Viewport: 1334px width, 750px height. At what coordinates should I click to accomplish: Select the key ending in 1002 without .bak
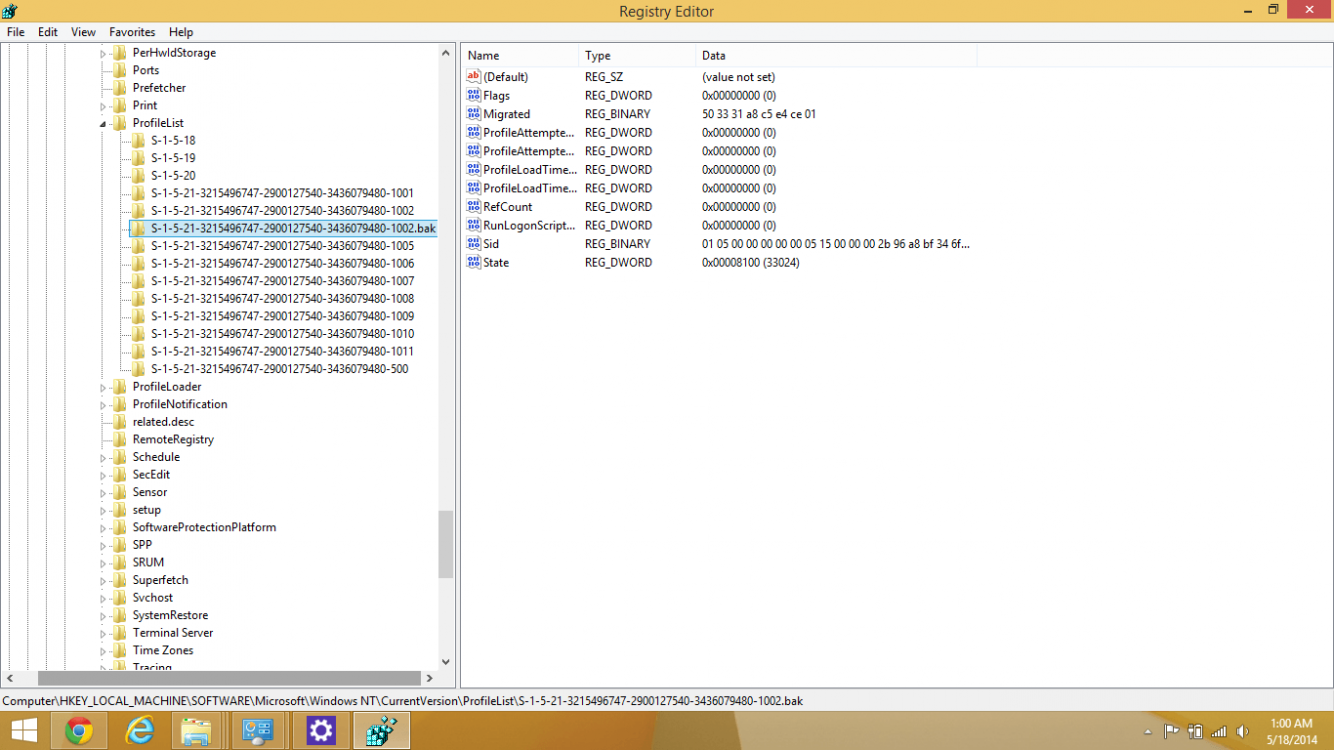click(282, 211)
